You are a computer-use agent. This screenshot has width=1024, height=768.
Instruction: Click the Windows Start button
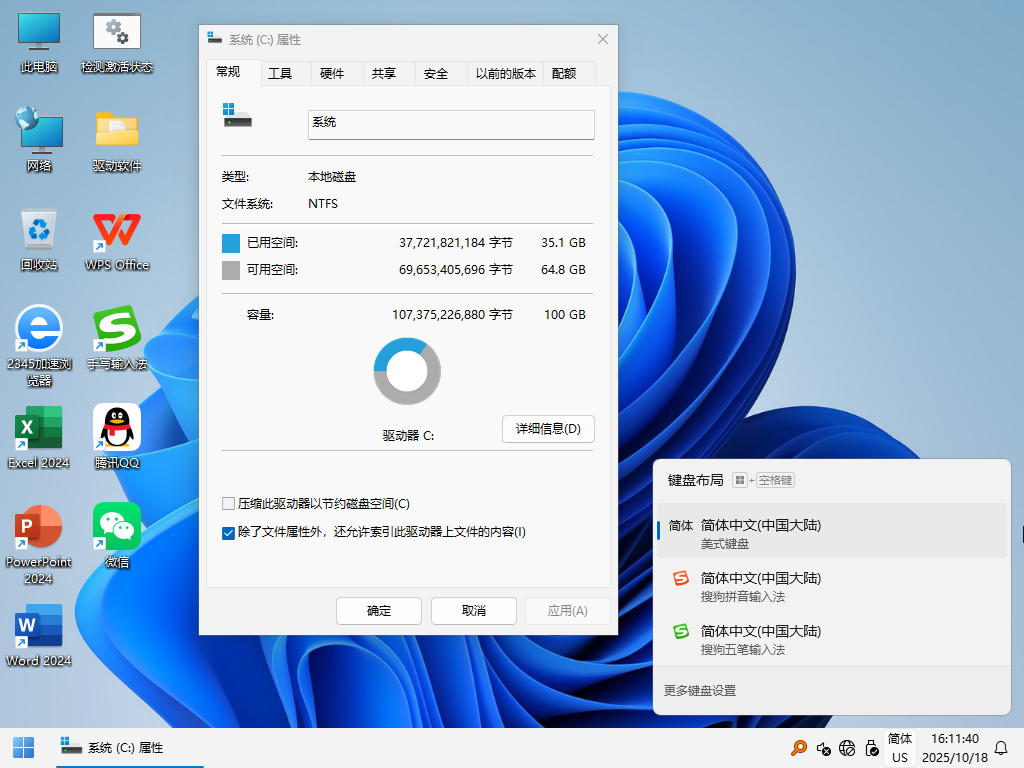coord(23,747)
